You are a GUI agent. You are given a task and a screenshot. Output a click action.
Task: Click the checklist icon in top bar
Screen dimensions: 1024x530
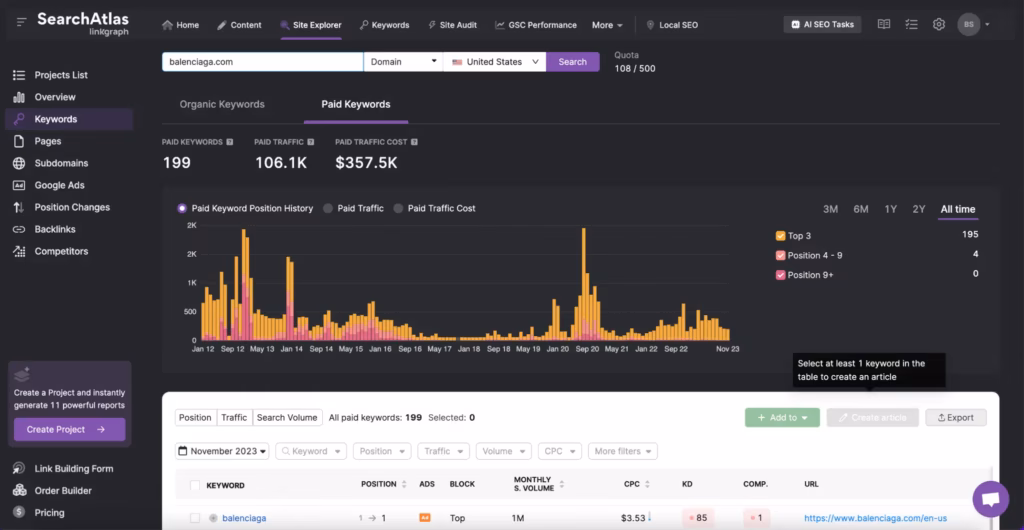(x=911, y=24)
